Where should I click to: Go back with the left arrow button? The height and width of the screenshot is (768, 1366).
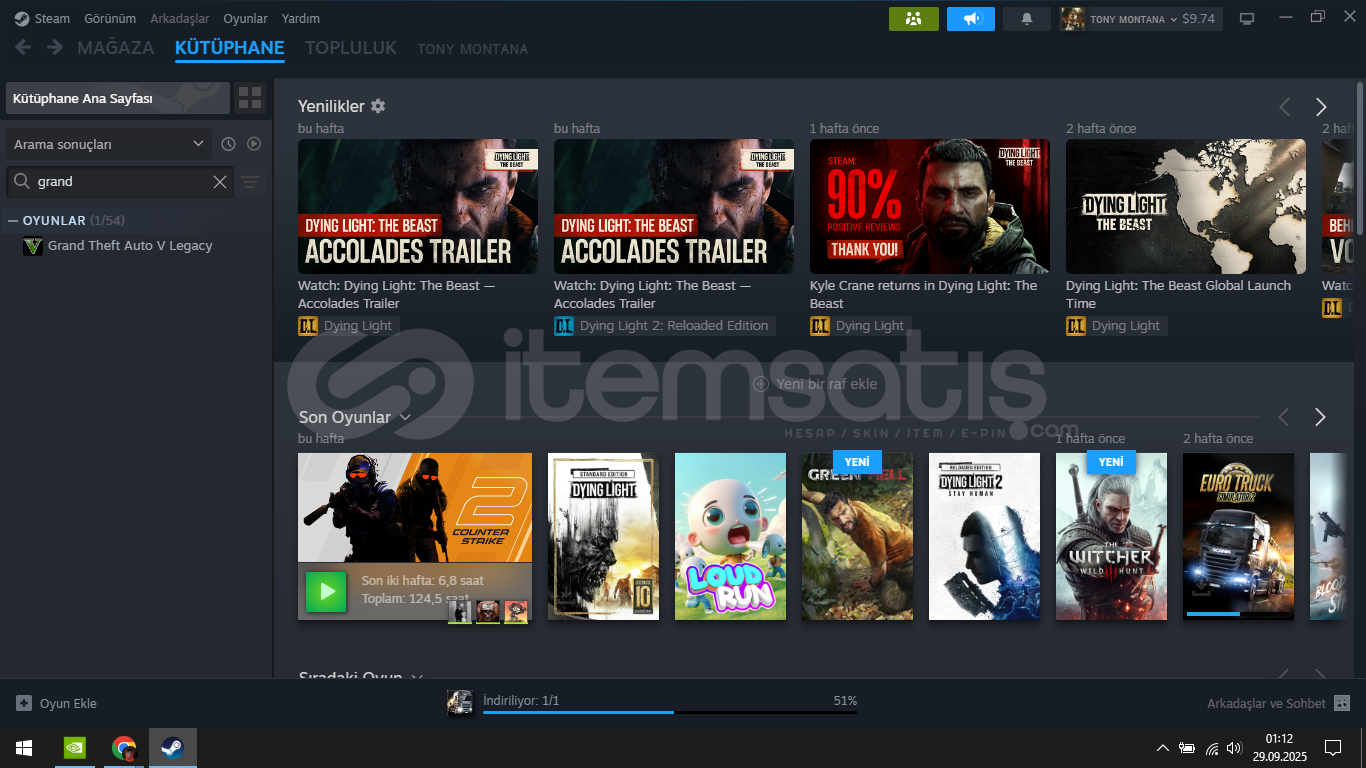coord(23,47)
